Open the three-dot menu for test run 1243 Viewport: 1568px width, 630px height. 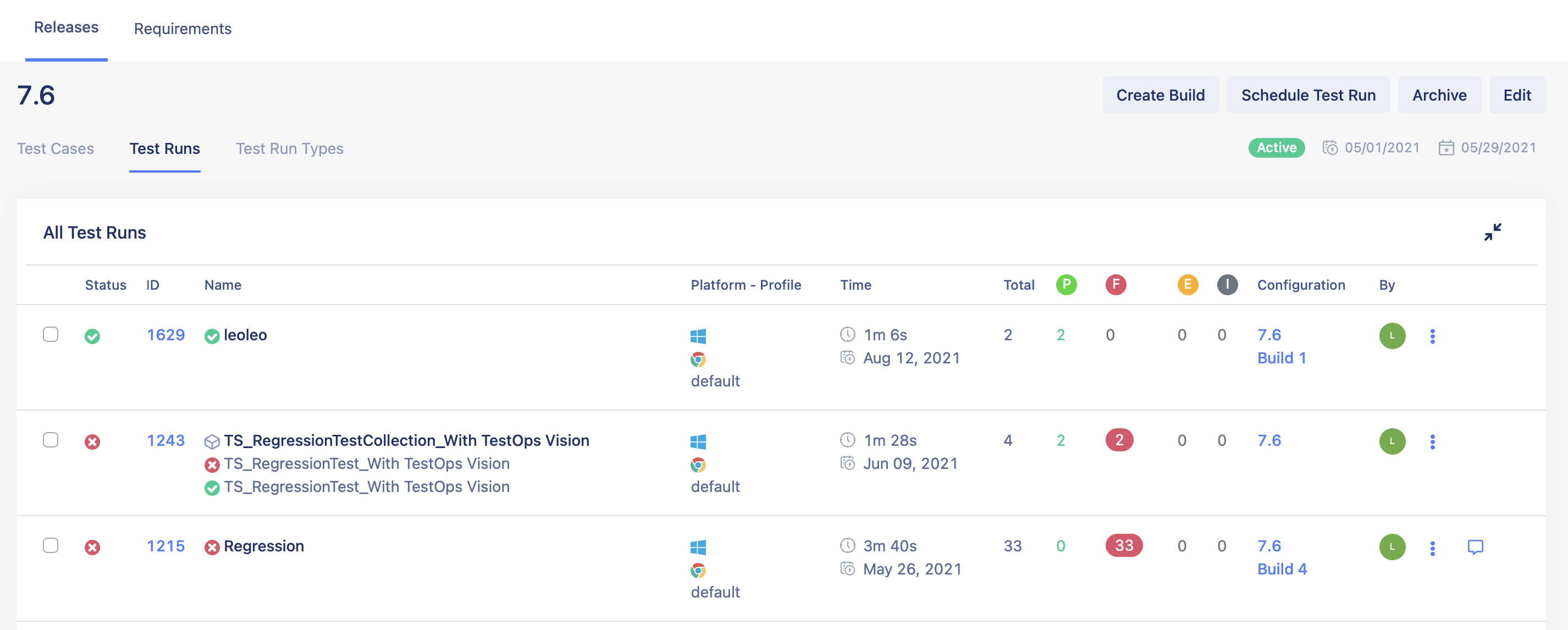pyautogui.click(x=1433, y=441)
